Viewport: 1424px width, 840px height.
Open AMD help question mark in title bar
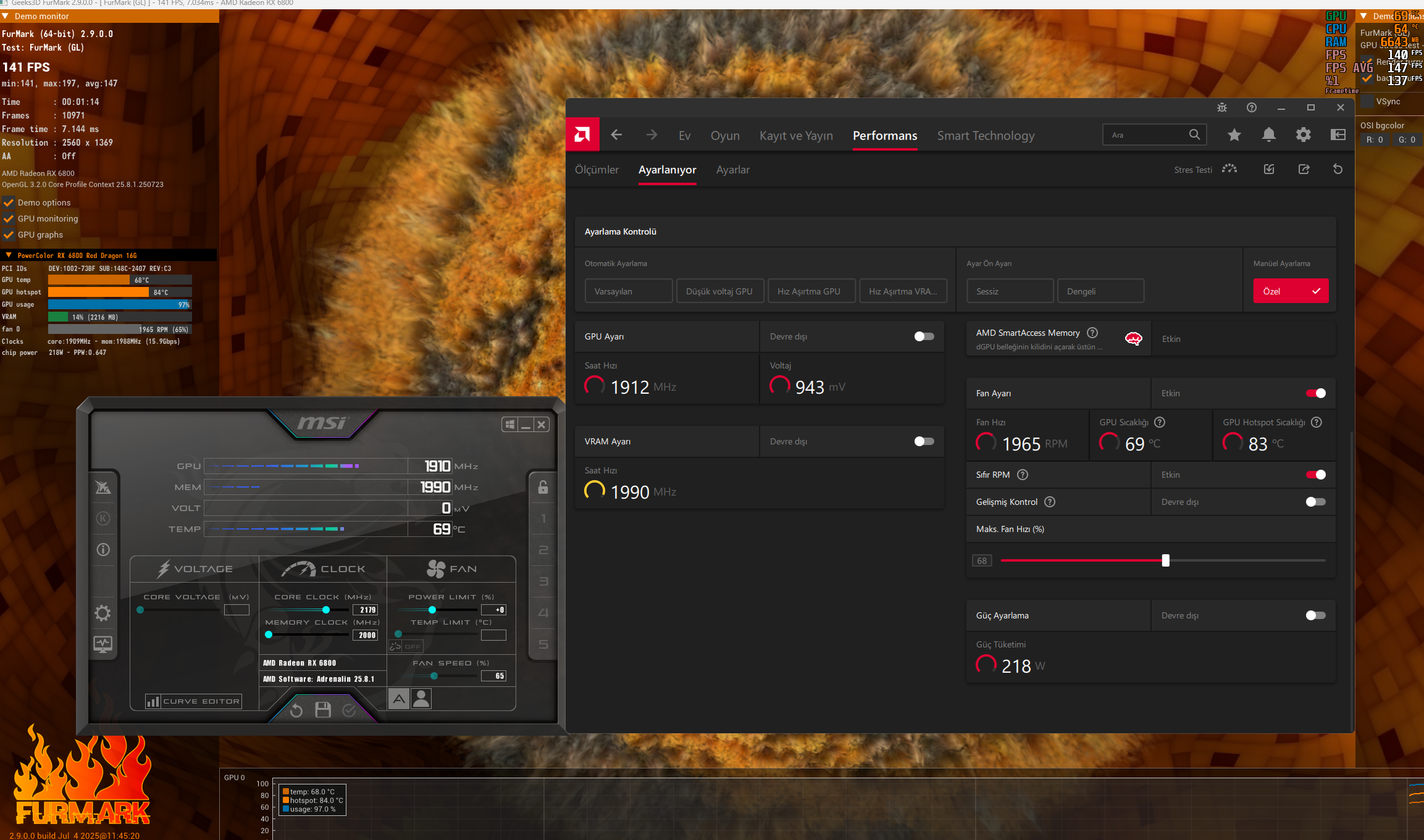[1252, 107]
